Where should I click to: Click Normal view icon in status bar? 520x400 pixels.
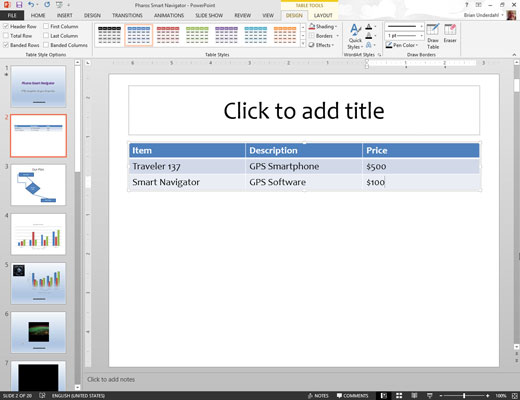pos(384,396)
